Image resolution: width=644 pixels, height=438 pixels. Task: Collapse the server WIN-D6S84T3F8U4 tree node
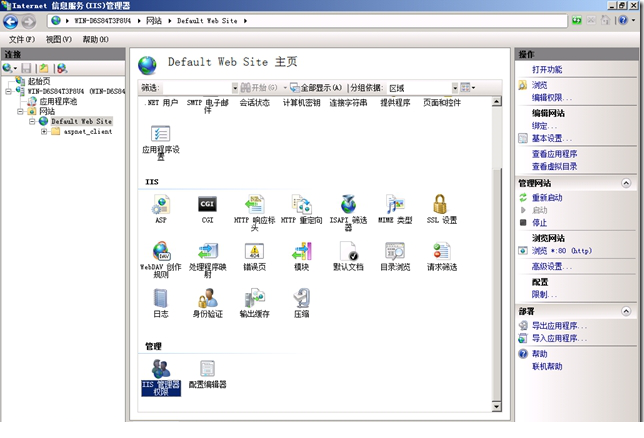[8, 91]
